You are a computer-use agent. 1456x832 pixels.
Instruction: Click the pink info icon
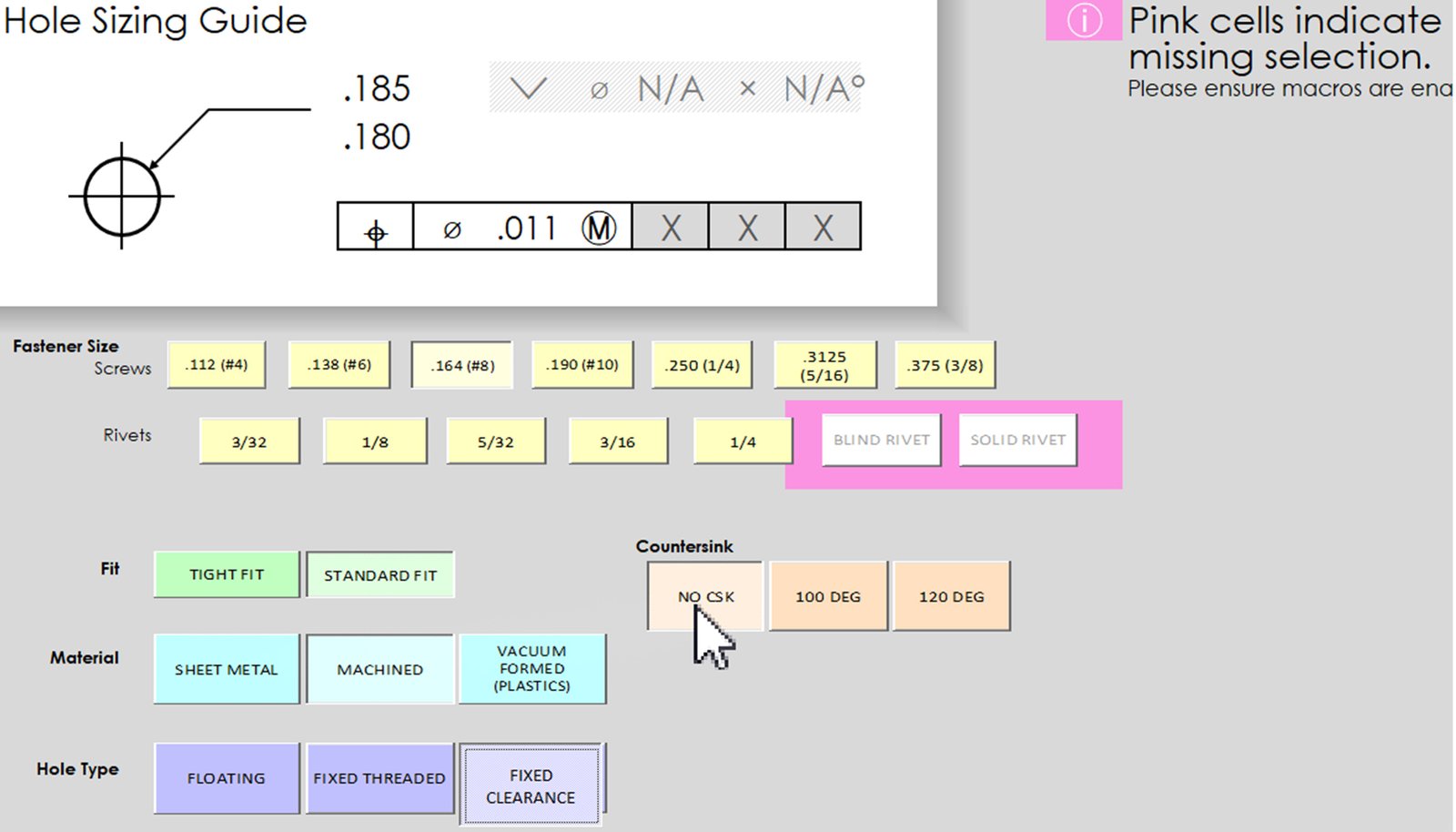(x=1083, y=20)
